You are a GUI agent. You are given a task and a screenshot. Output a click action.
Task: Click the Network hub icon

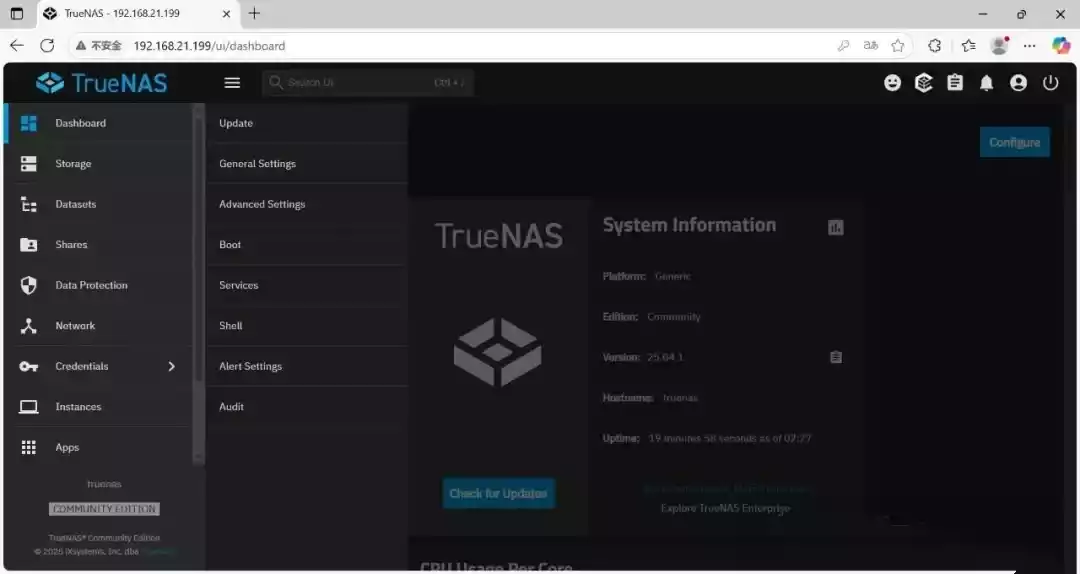tap(28, 326)
